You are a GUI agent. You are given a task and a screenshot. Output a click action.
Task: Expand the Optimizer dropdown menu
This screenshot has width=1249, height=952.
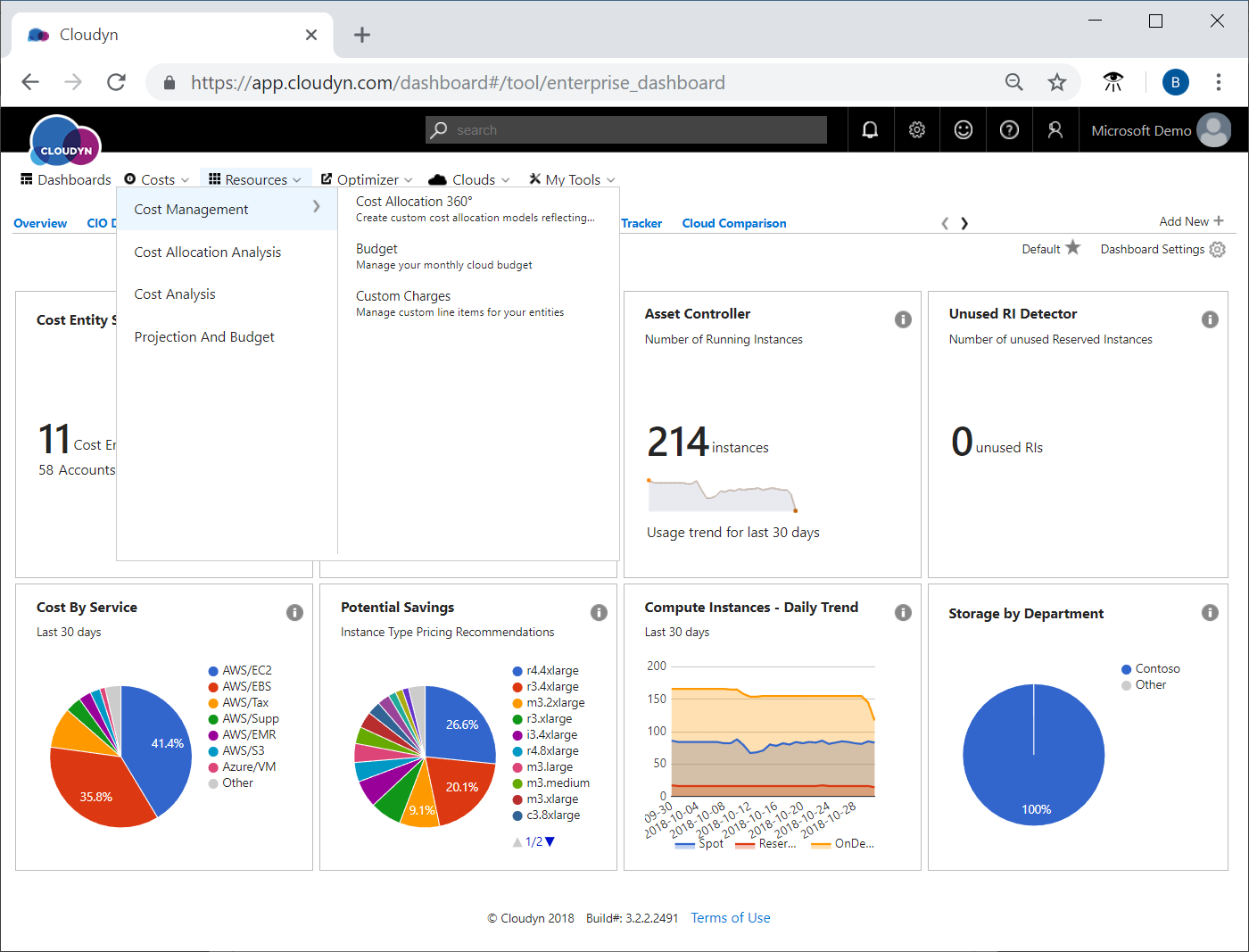[367, 179]
